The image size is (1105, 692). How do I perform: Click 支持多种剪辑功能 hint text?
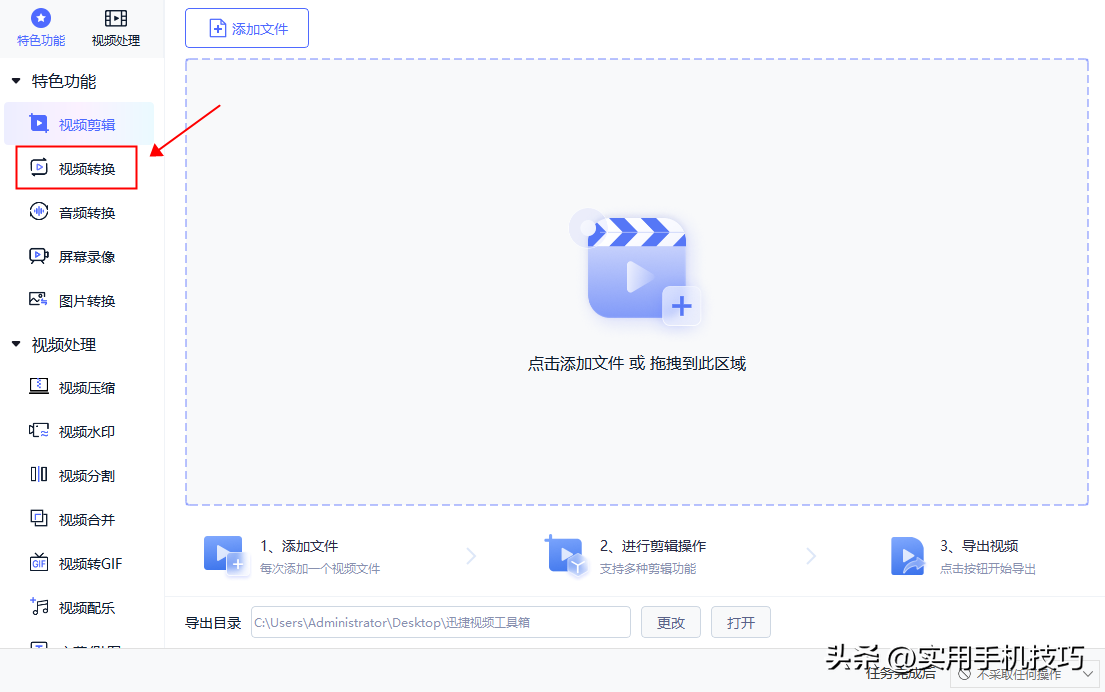pyautogui.click(x=648, y=568)
